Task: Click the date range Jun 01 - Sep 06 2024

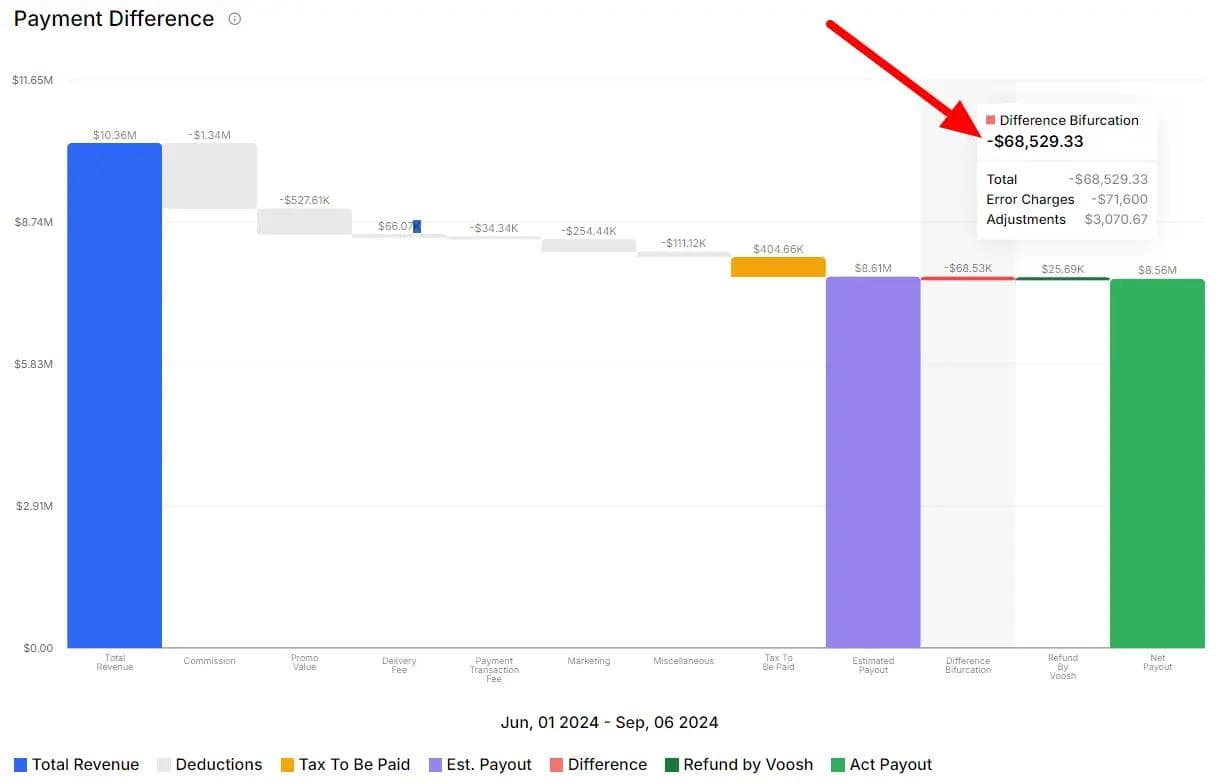Action: (x=609, y=722)
